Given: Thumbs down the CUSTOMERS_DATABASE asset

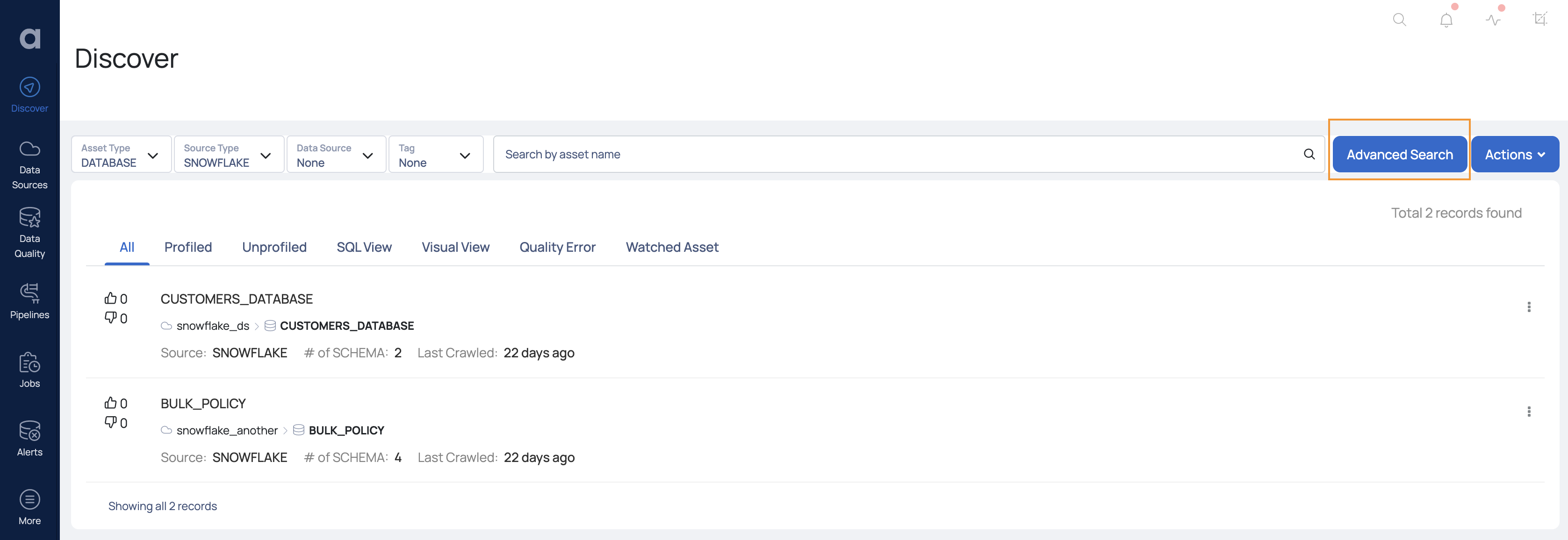Looking at the screenshot, I should [110, 318].
